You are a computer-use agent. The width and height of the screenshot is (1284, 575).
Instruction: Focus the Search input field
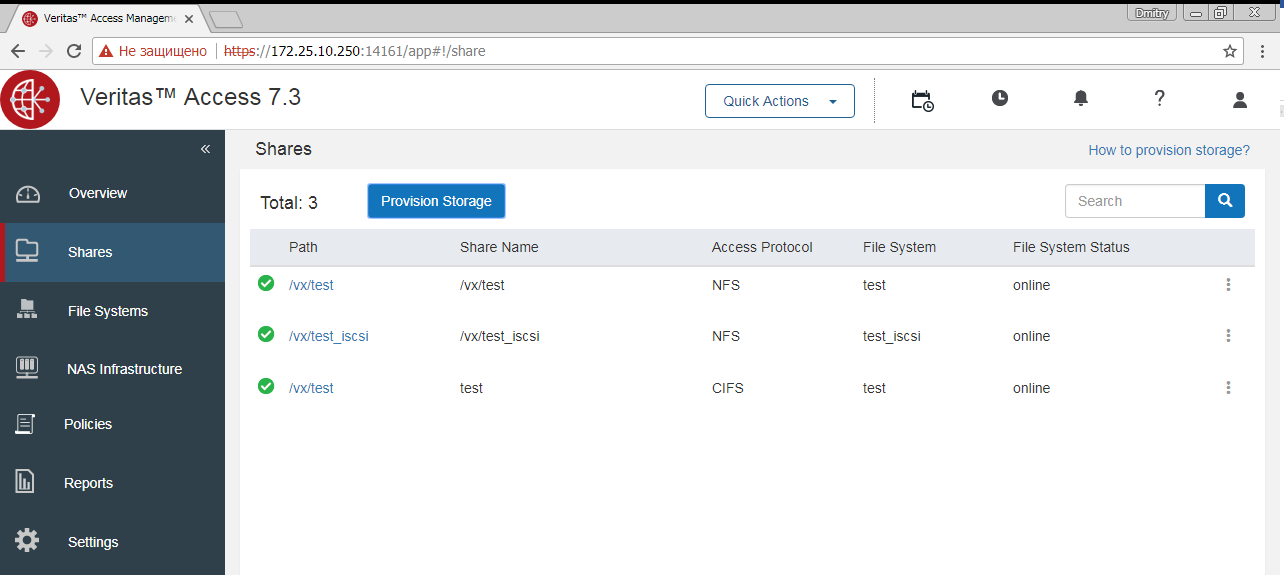point(1135,201)
